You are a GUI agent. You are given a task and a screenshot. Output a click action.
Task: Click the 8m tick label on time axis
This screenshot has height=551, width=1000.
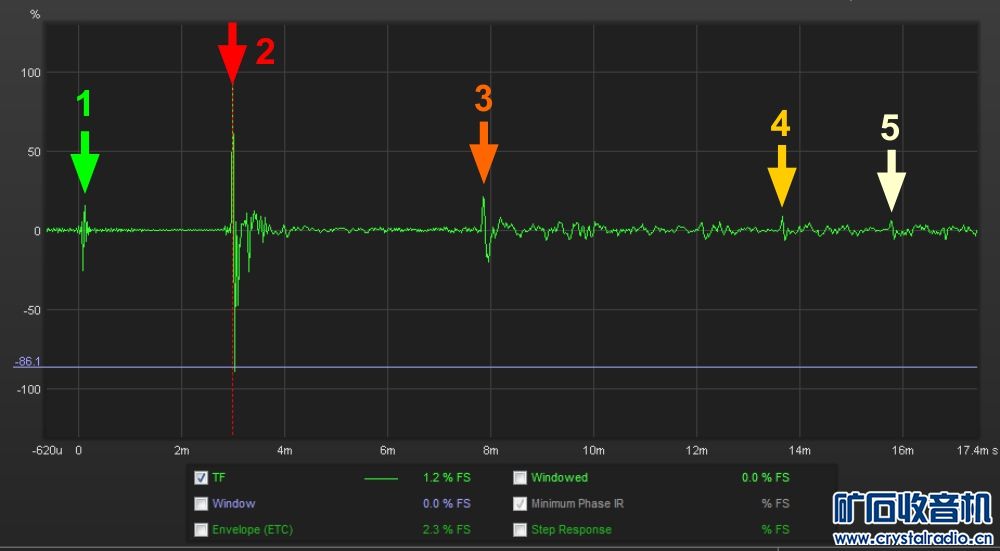tap(490, 452)
